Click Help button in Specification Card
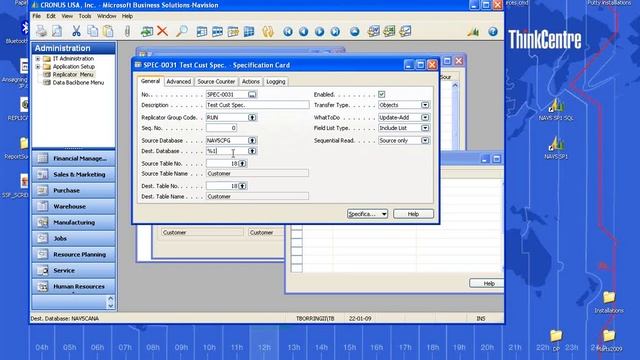 tap(413, 214)
